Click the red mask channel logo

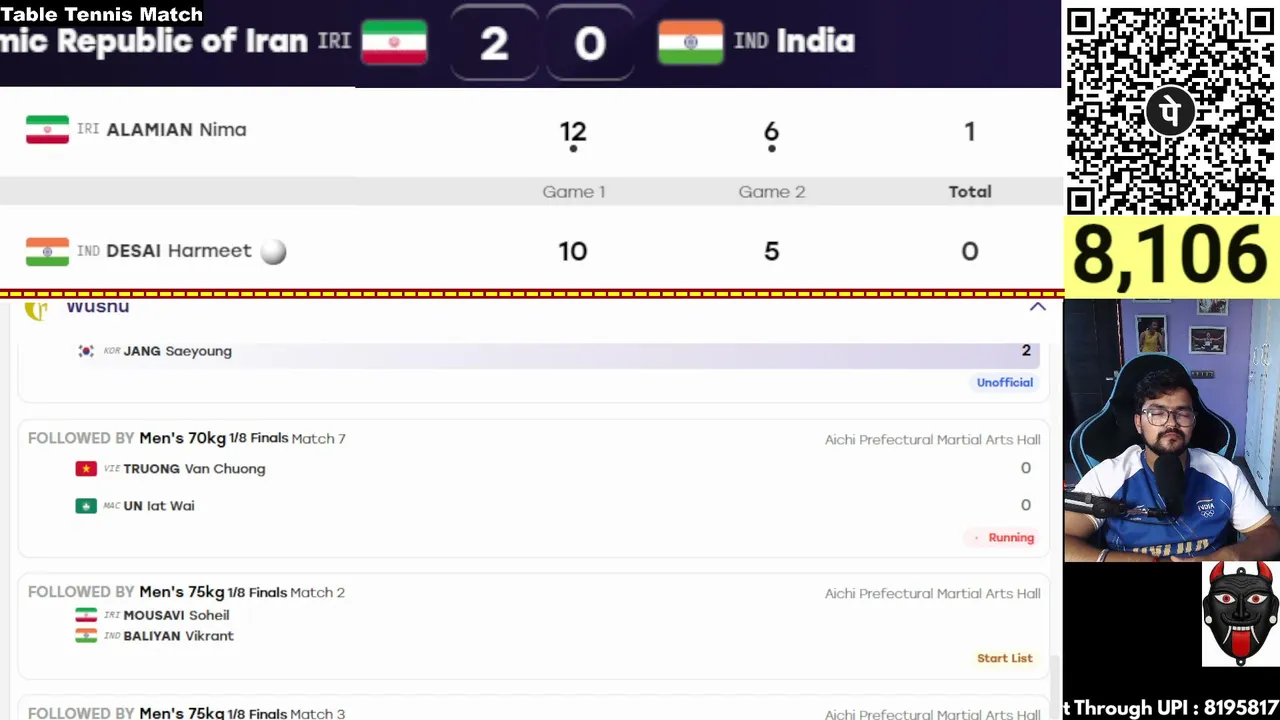click(x=1240, y=613)
